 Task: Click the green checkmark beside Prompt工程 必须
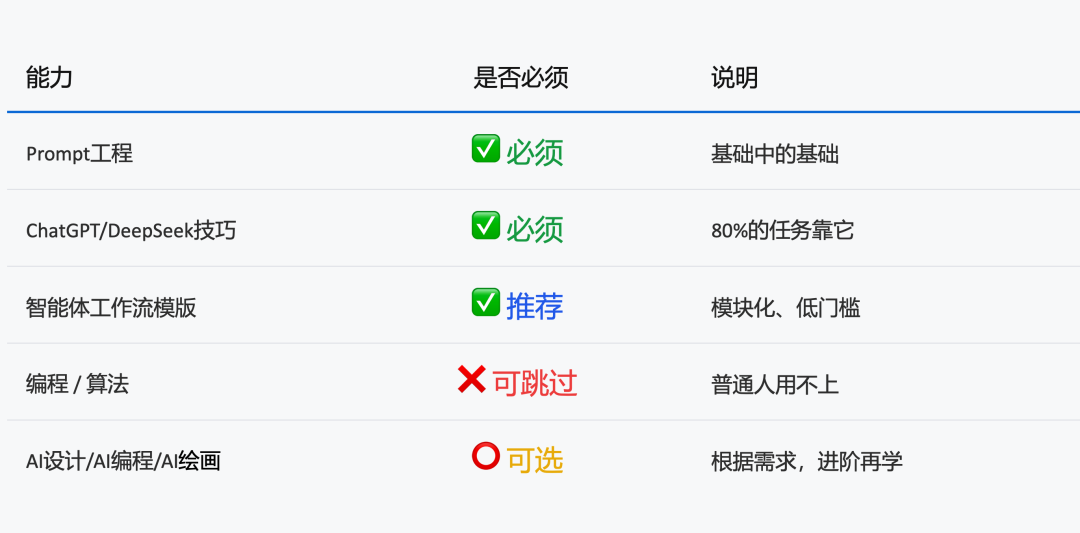coord(486,149)
